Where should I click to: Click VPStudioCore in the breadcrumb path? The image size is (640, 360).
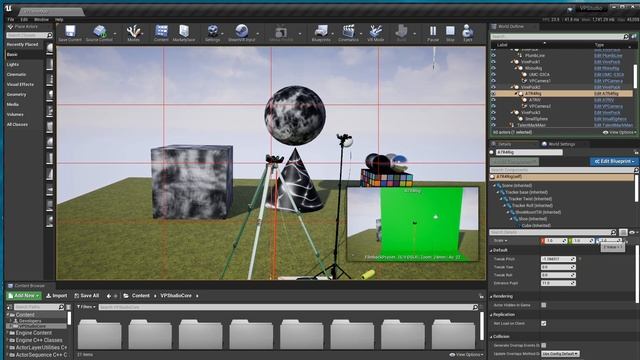point(176,296)
